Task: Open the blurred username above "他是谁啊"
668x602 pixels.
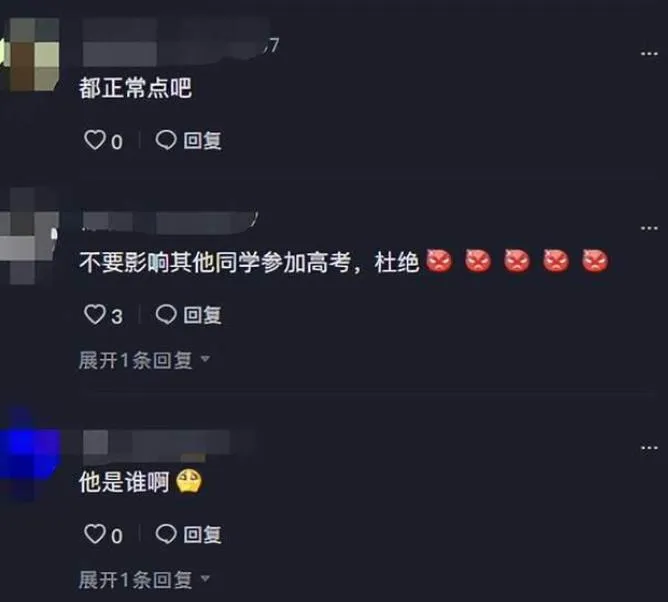Action: coord(168,446)
